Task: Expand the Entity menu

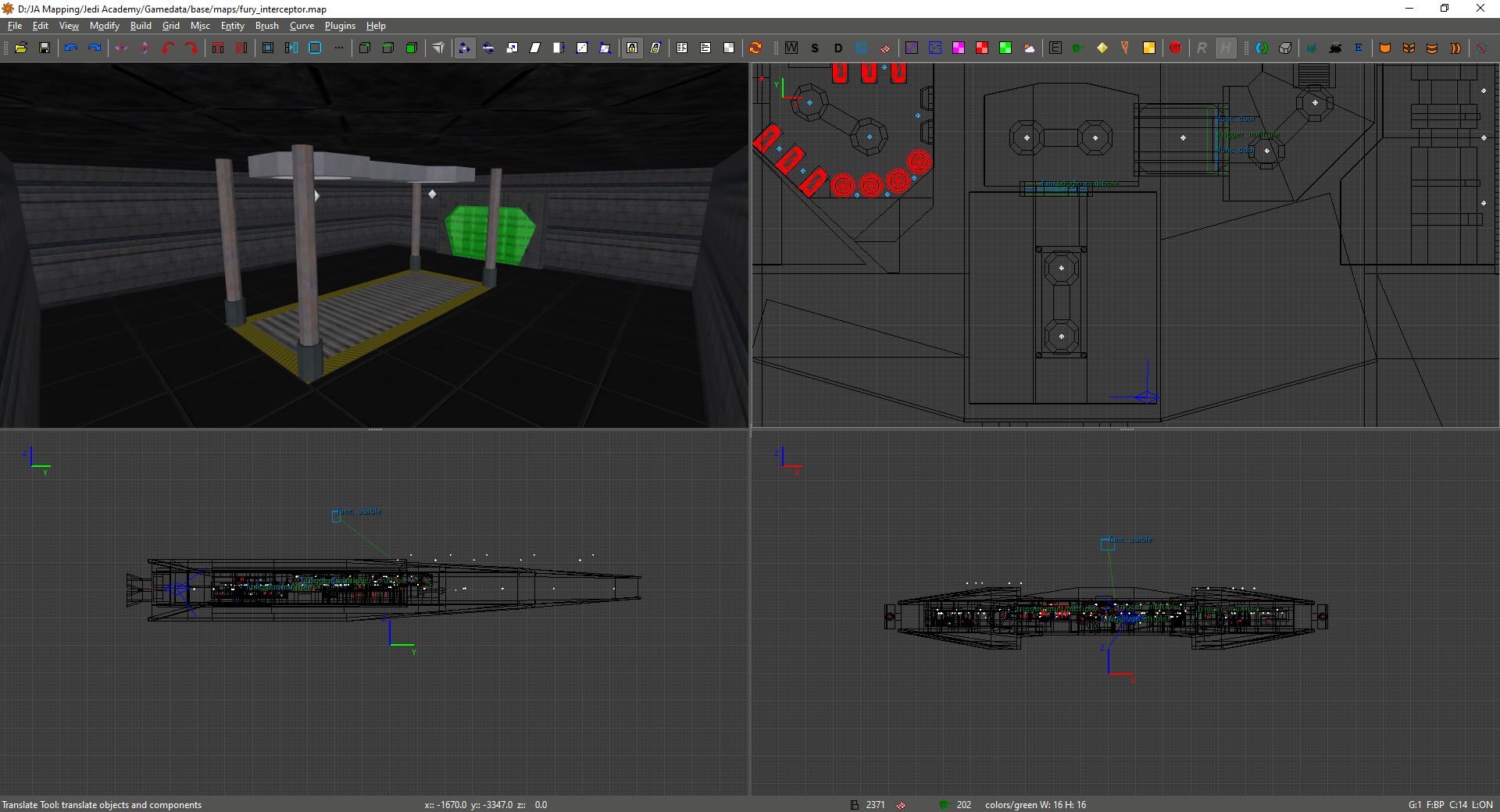Action: coord(232,26)
